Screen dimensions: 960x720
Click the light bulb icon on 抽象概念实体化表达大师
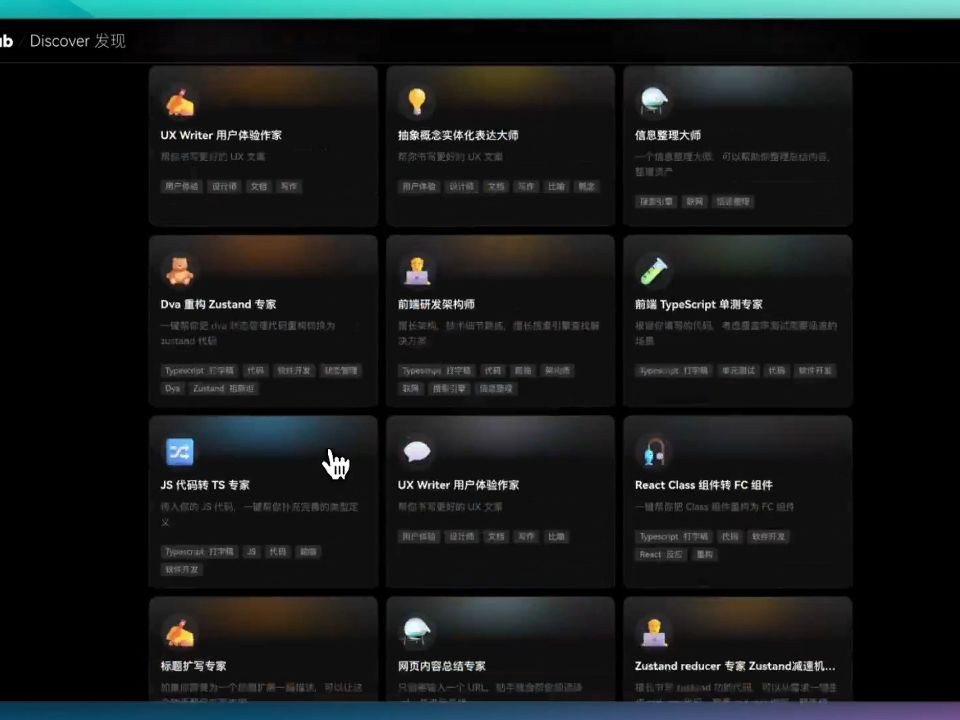coord(417,99)
